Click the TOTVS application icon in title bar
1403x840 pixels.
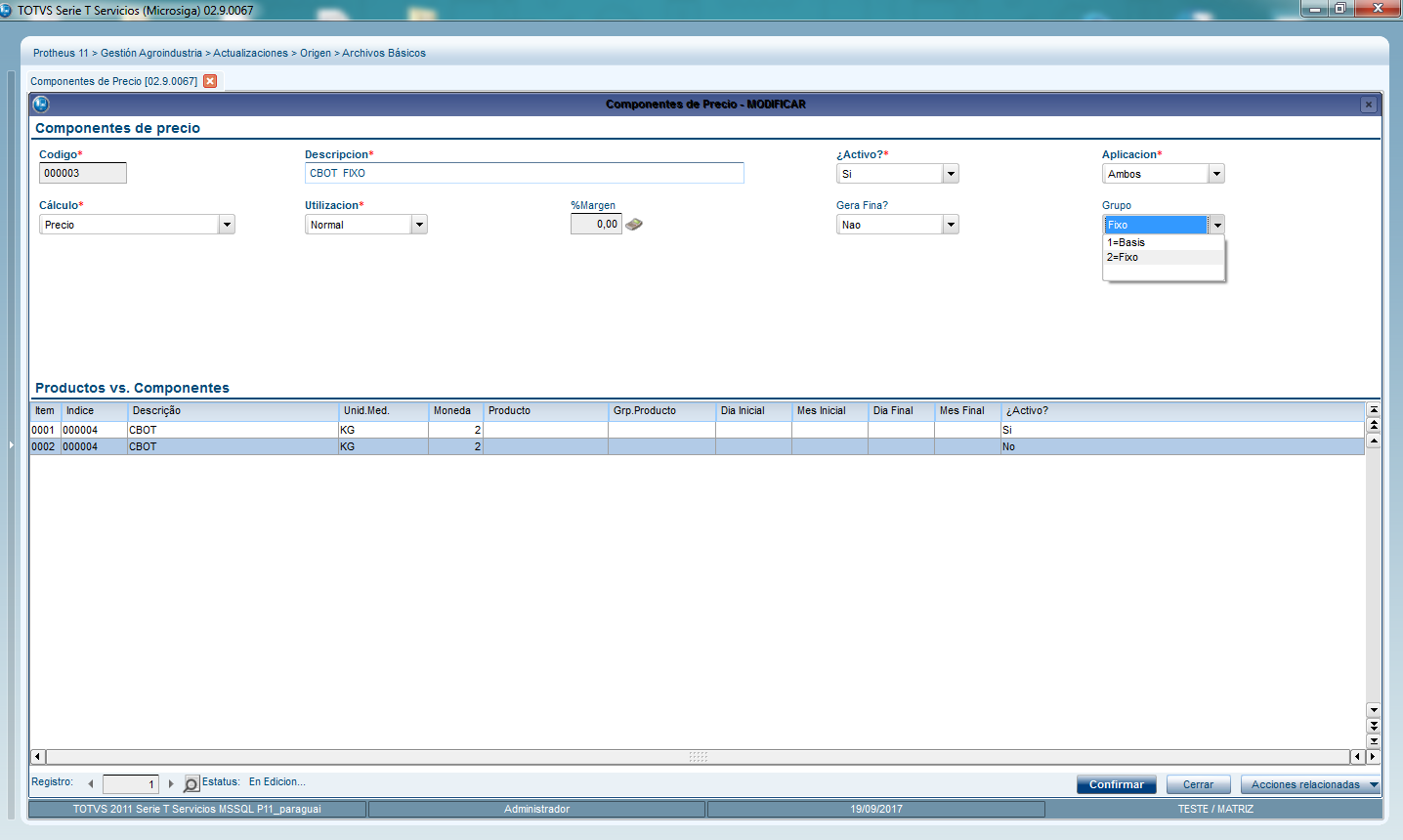coord(7,10)
